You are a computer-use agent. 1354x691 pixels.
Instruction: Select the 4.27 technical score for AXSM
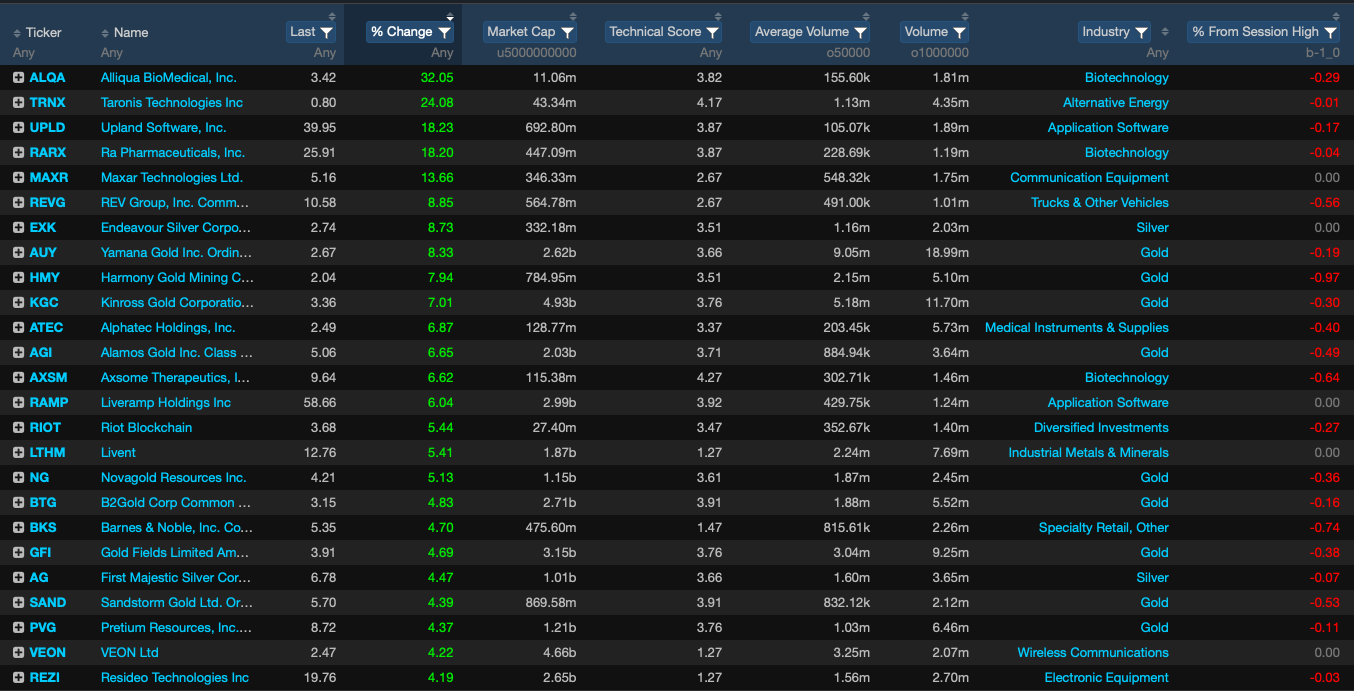click(x=709, y=378)
